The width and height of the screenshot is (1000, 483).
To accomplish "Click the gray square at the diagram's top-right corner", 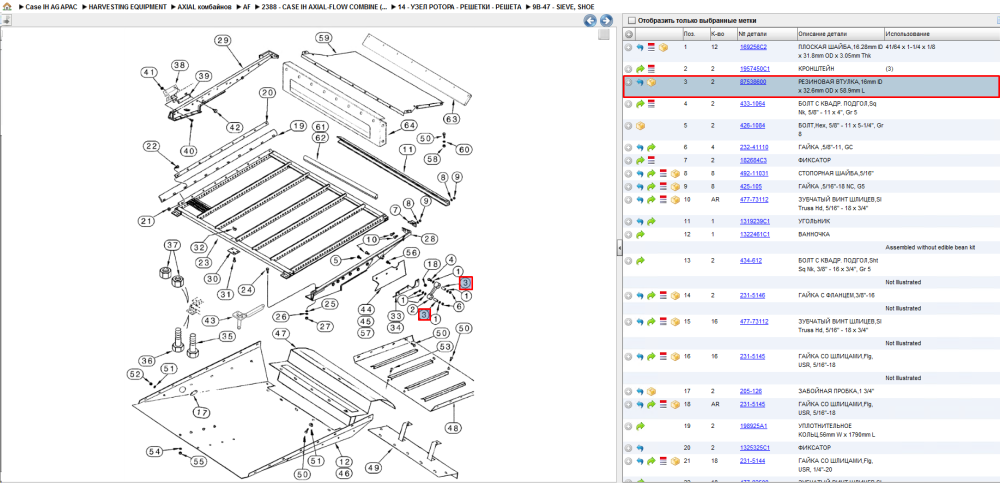I will [603, 34].
